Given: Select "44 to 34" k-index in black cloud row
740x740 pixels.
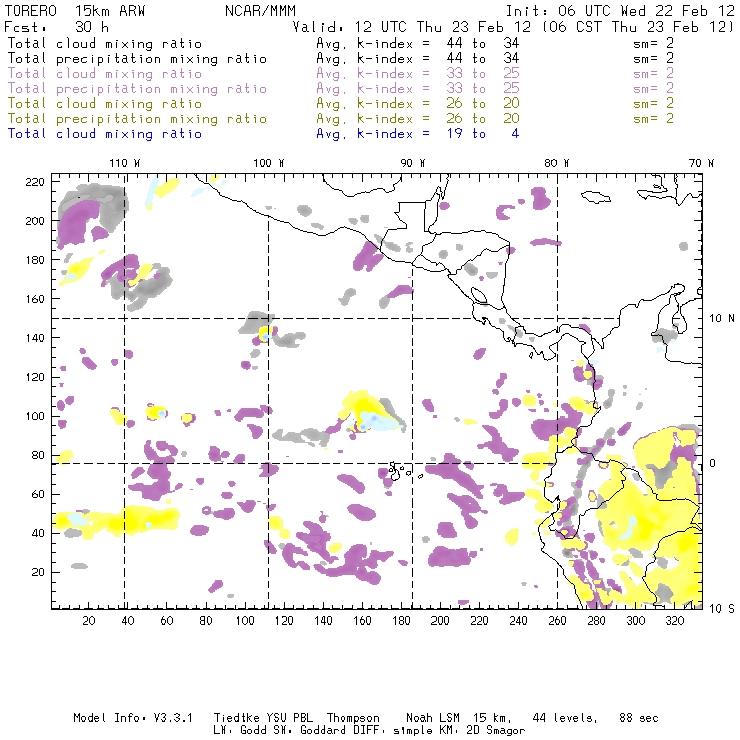Looking at the screenshot, I should [x=483, y=44].
